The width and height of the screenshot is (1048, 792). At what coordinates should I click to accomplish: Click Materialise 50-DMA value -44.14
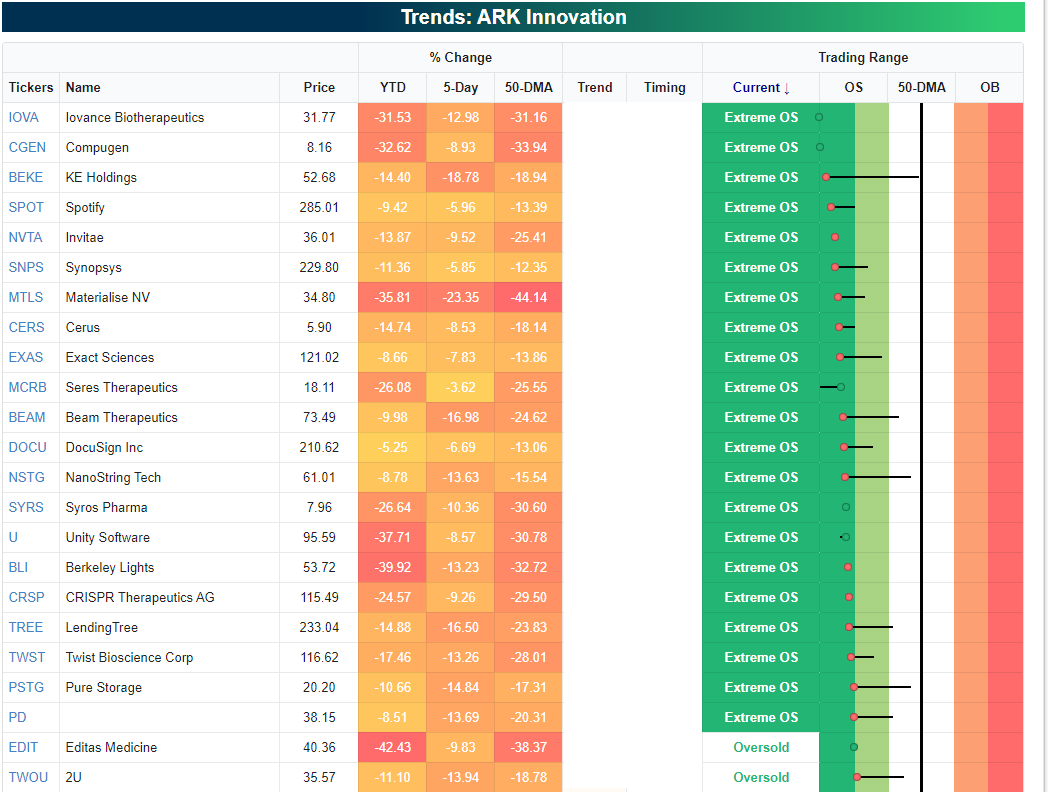coord(529,297)
